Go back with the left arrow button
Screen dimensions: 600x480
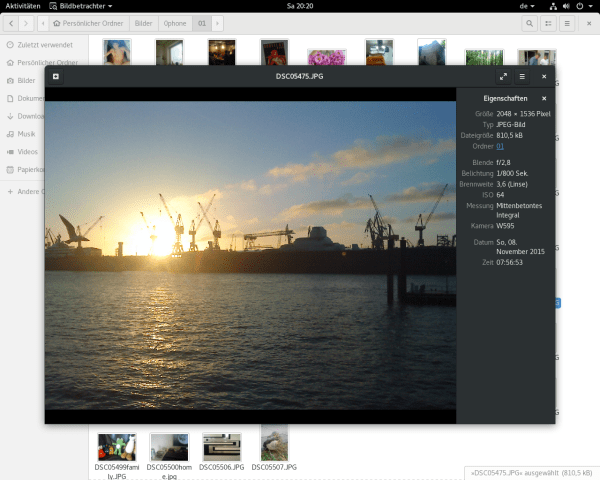coord(10,22)
